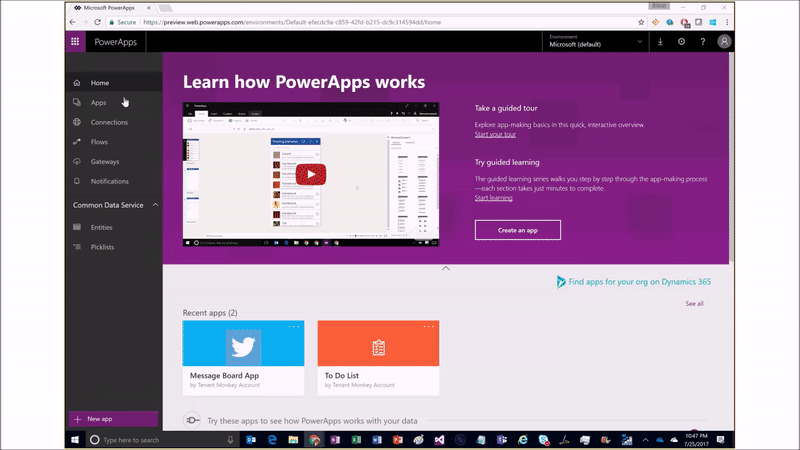Open Flows from the left navigation

point(99,142)
